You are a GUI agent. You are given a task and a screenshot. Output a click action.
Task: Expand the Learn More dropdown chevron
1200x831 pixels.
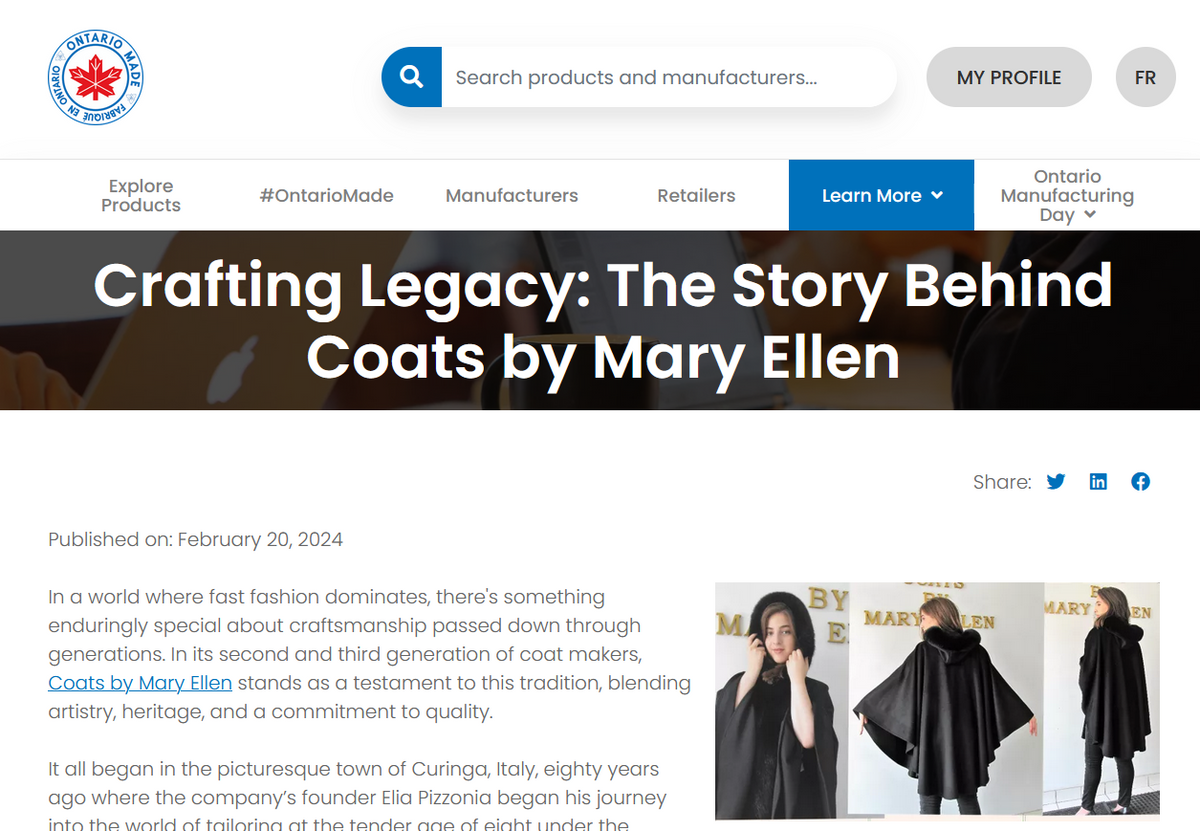pyautogui.click(x=936, y=196)
